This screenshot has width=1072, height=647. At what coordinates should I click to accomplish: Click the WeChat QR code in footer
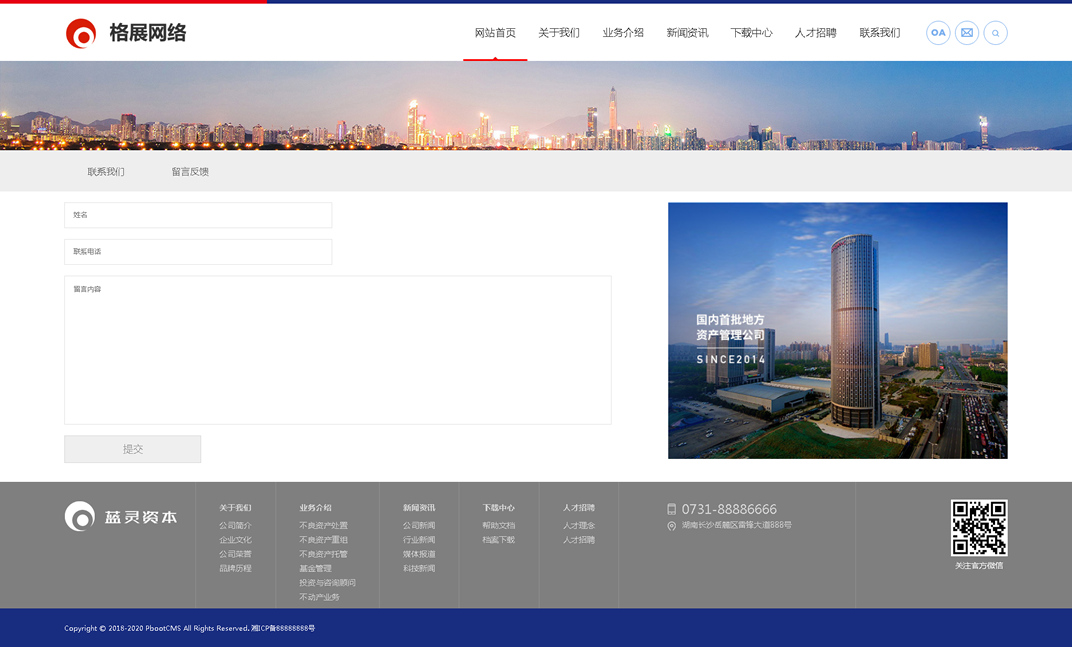click(x=979, y=528)
